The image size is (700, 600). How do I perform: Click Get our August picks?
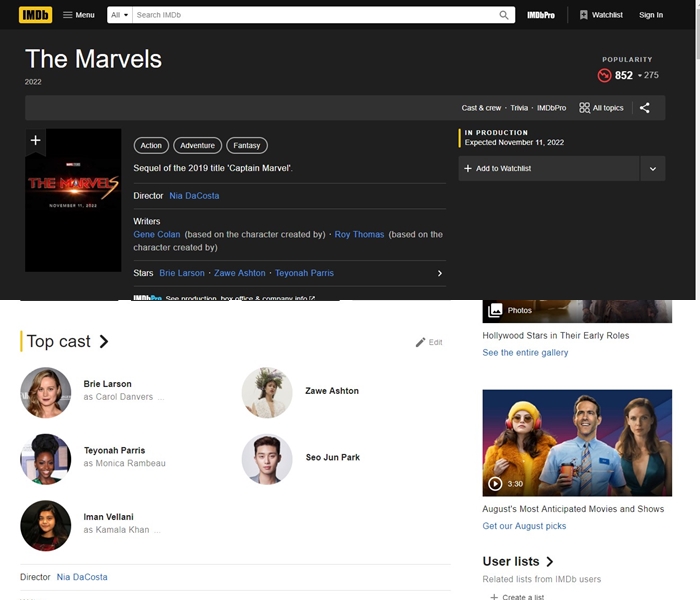pyautogui.click(x=524, y=526)
